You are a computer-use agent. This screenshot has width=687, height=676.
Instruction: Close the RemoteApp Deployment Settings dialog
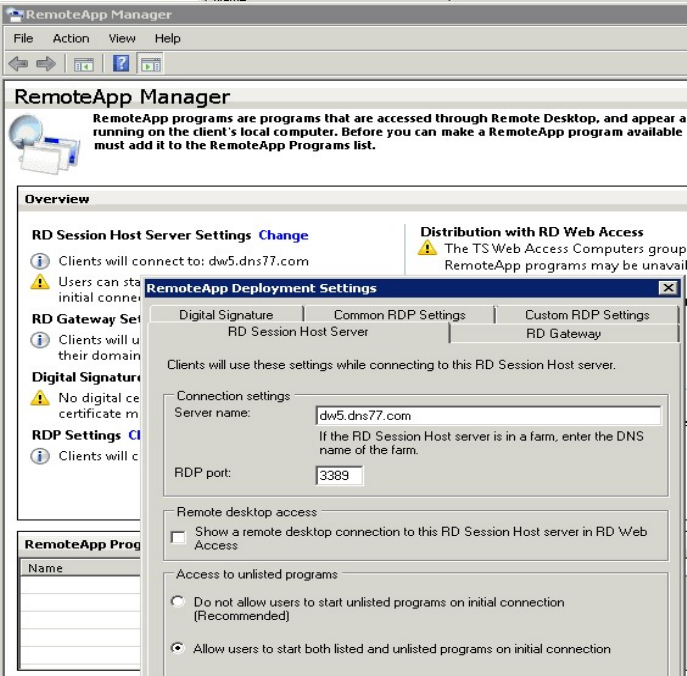[x=668, y=288]
